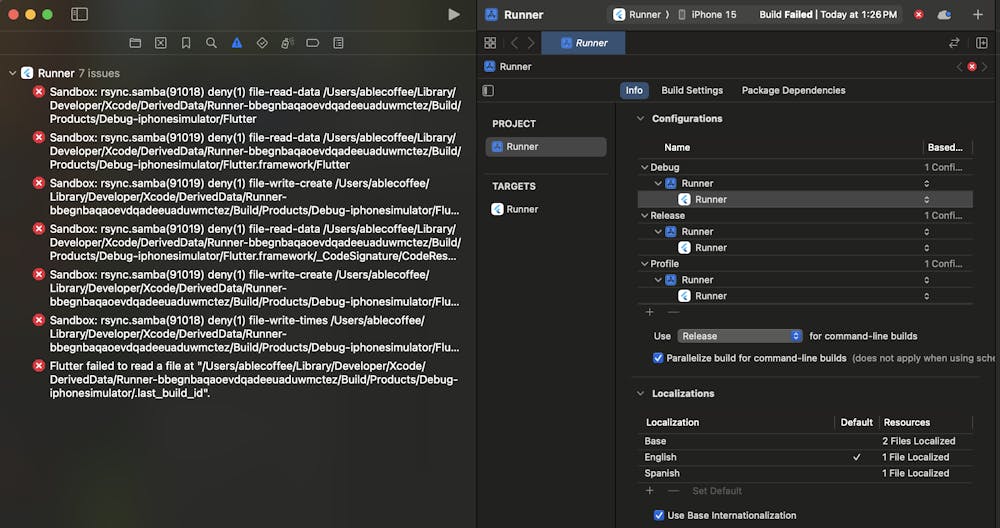Screen dimensions: 1000x528
Task: Collapse the Runner project under Debug
Action: [x=658, y=184]
